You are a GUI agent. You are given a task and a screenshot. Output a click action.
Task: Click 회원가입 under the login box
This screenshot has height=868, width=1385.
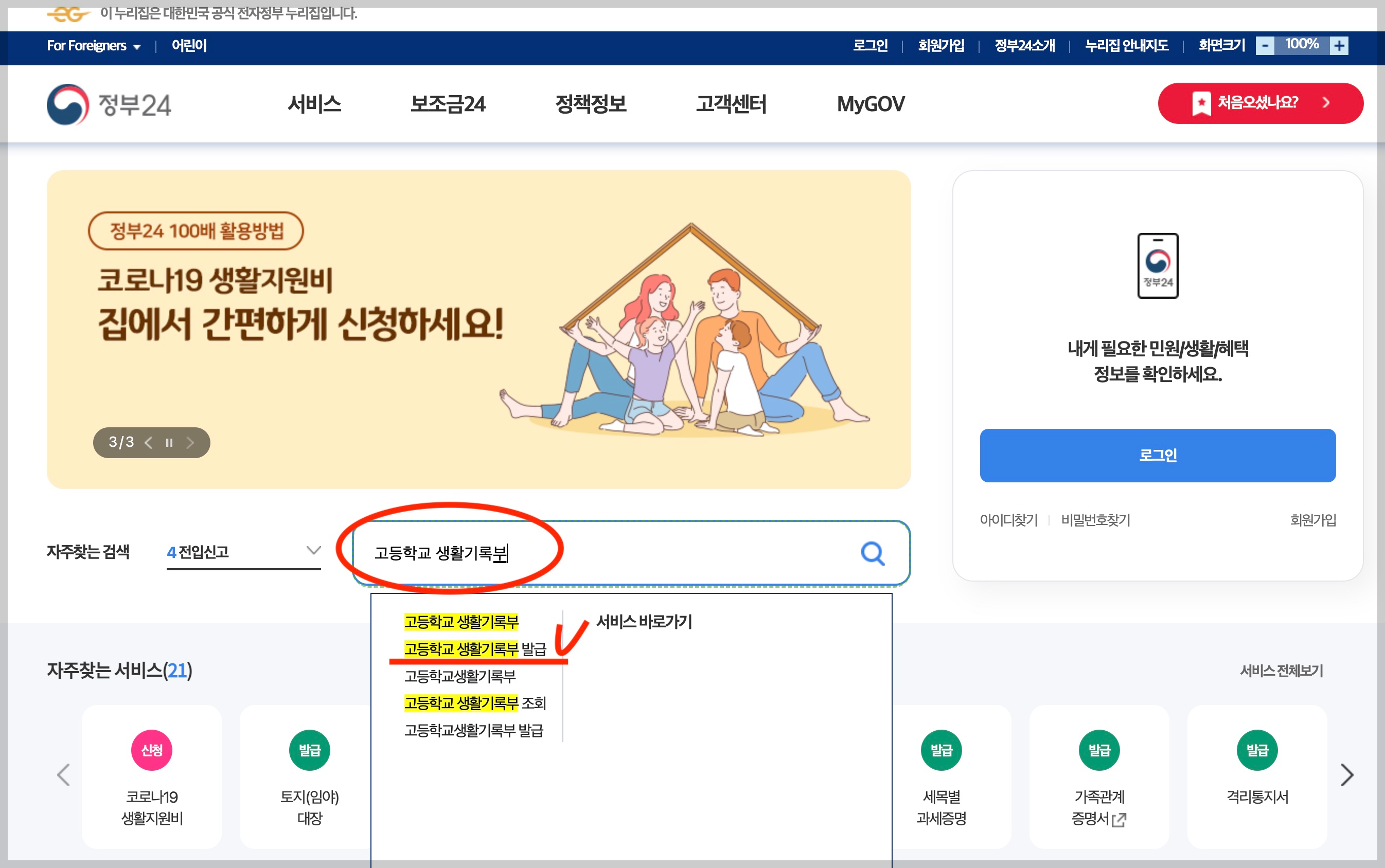1312,520
